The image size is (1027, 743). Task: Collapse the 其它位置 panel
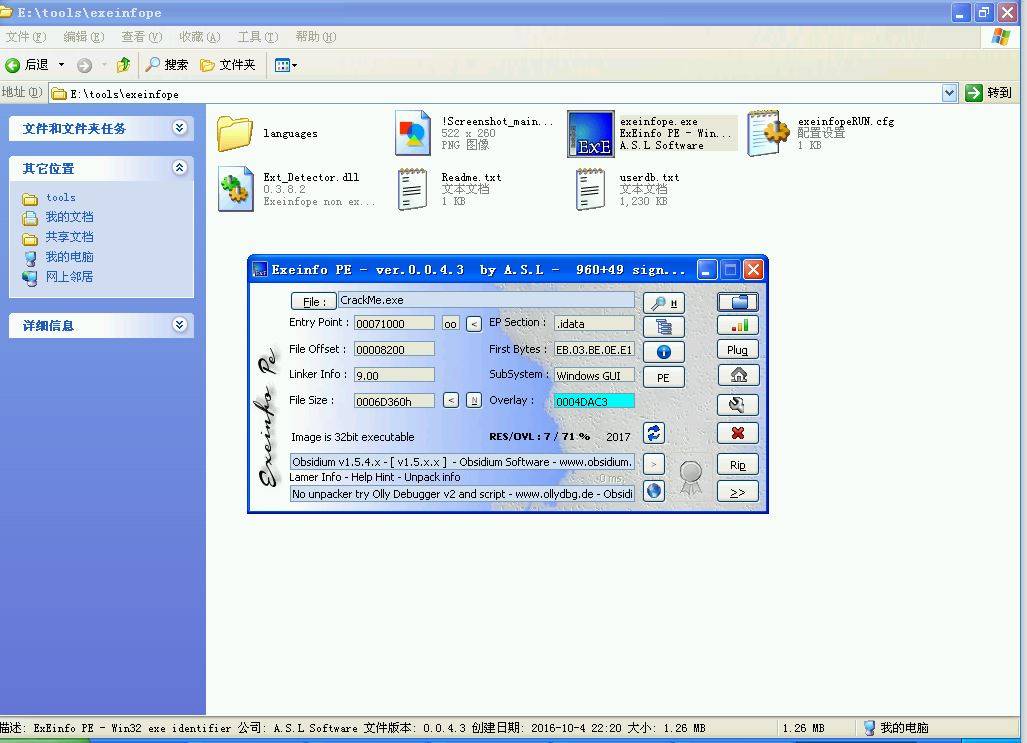click(x=179, y=168)
